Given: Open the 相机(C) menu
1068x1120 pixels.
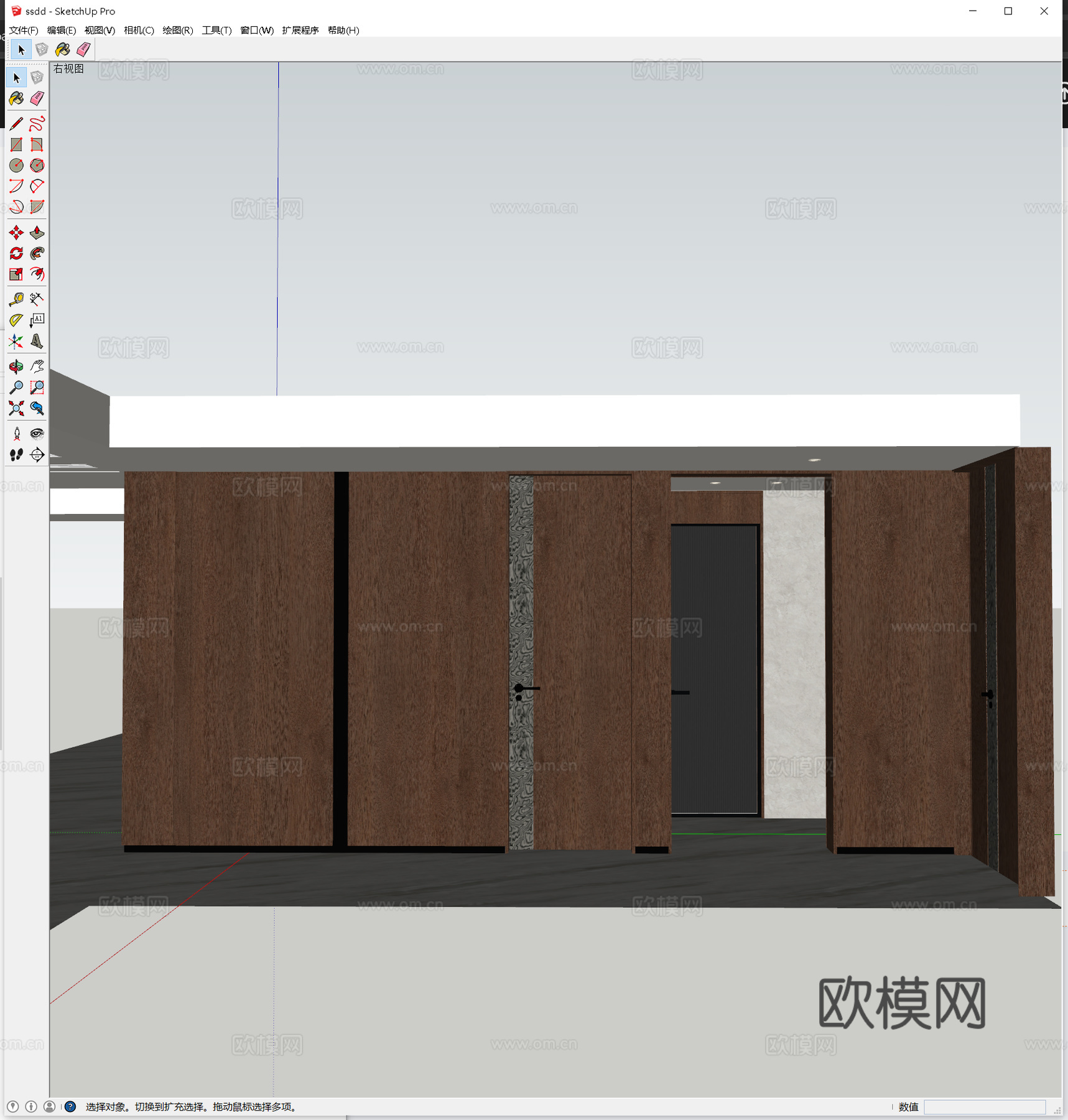Looking at the screenshot, I should click(x=139, y=30).
